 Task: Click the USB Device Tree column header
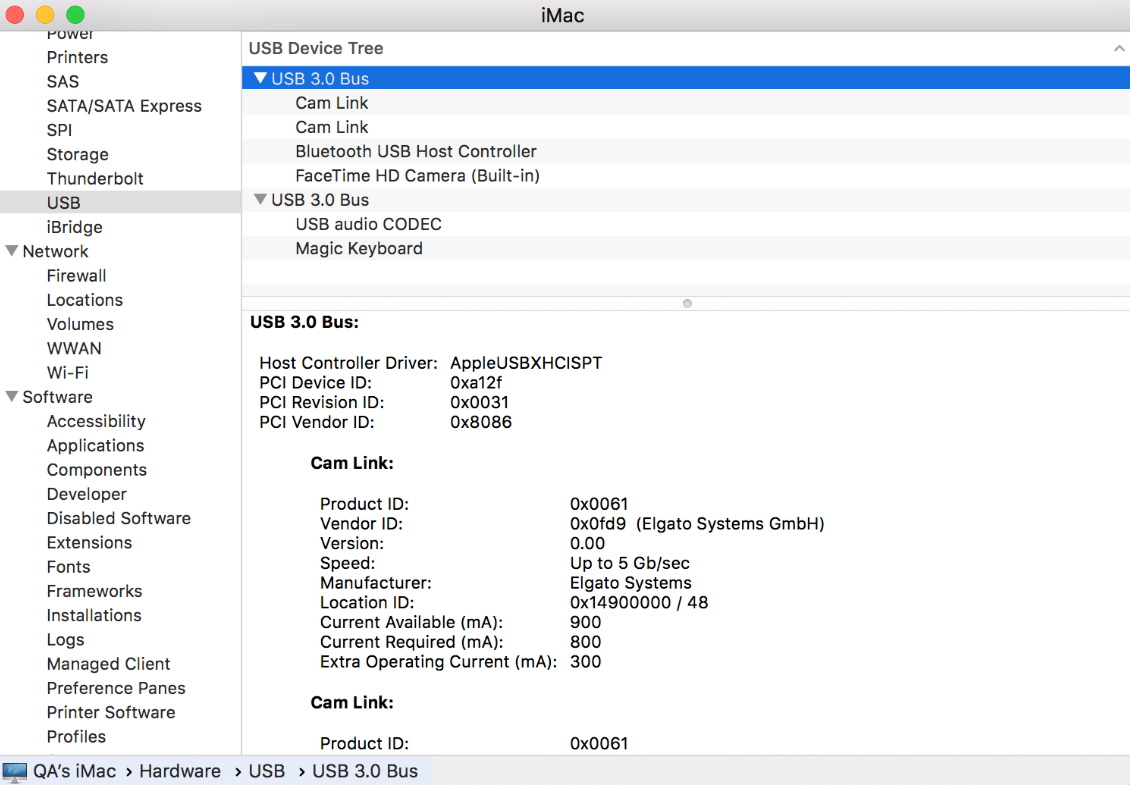coord(685,48)
